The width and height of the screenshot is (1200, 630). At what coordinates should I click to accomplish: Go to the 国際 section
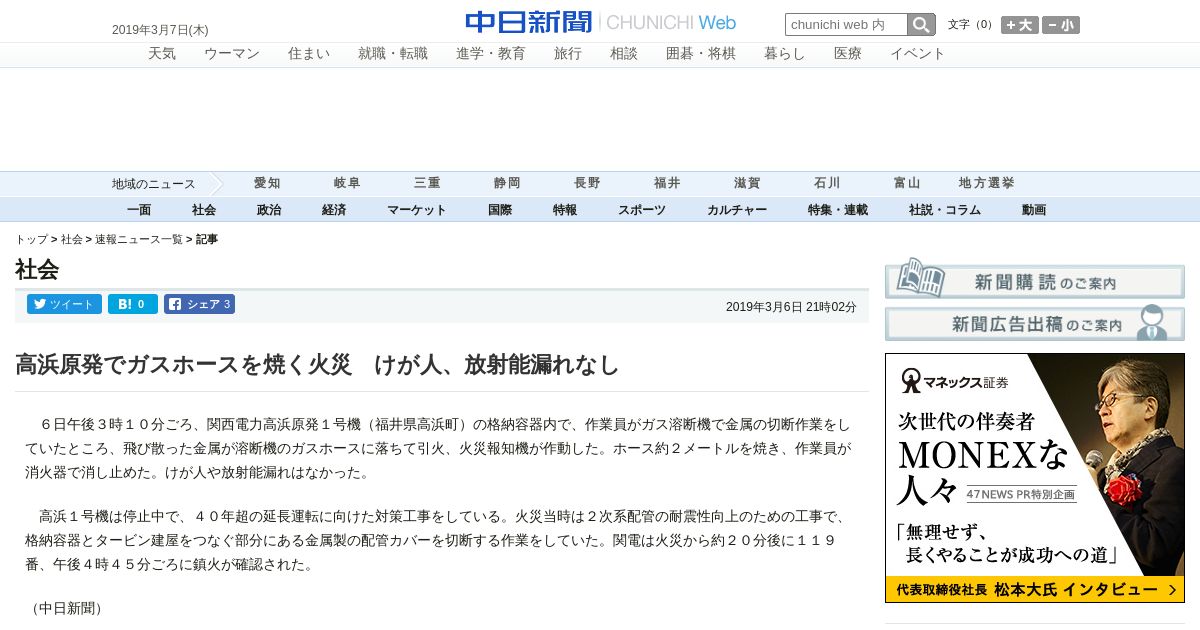point(500,210)
